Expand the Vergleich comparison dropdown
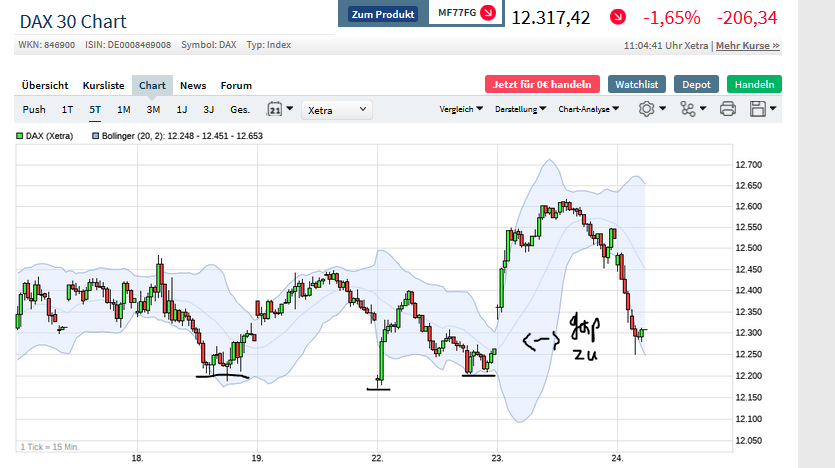 point(459,109)
